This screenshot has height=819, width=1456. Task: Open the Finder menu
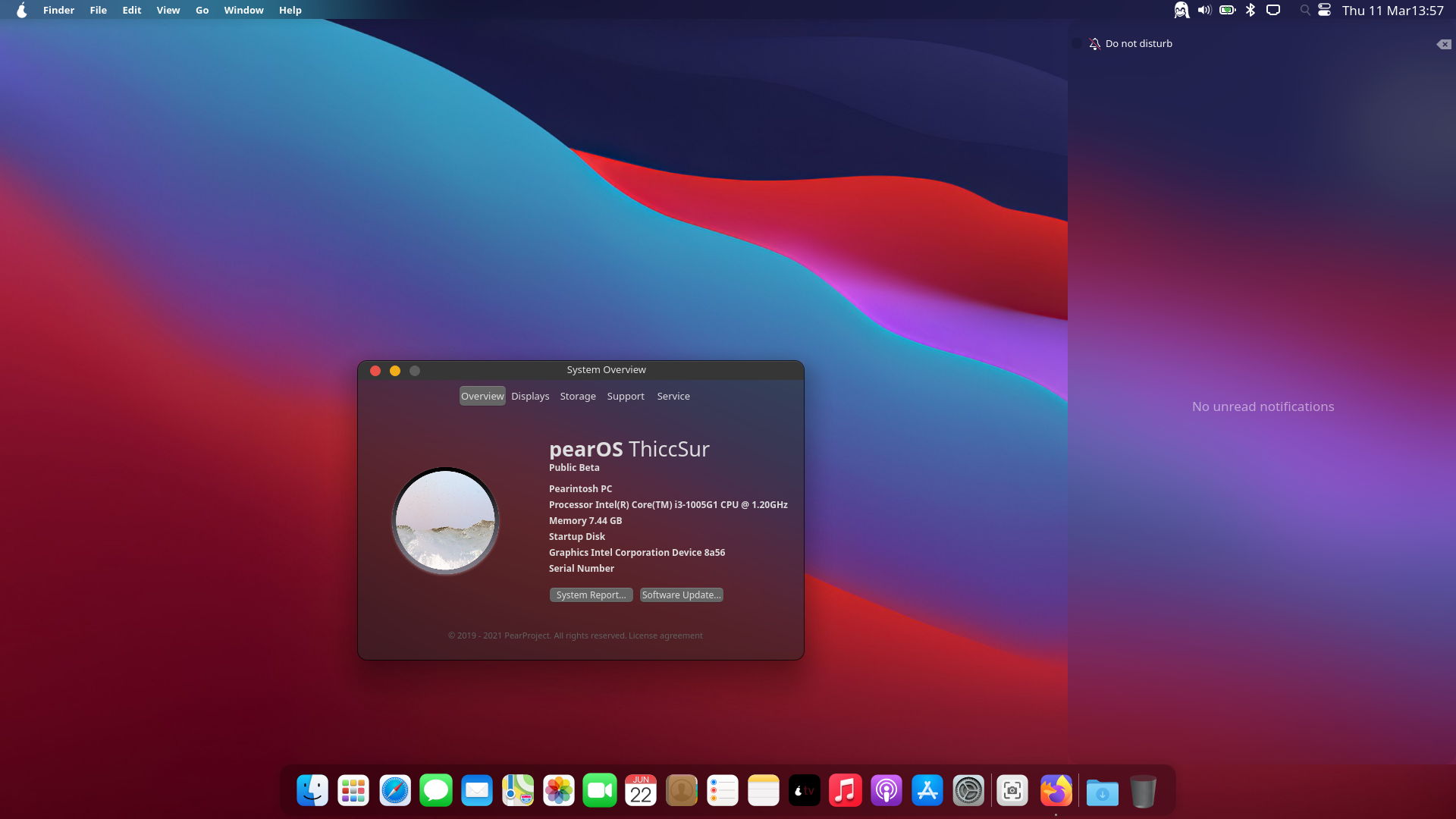(58, 10)
